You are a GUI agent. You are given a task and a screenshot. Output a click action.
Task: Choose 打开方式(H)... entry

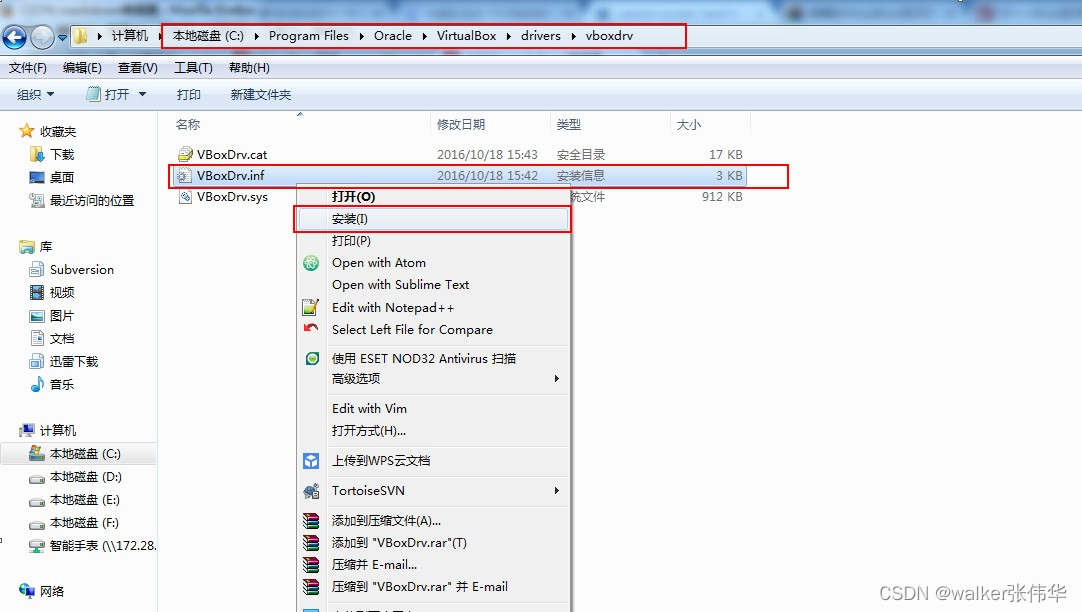[x=368, y=431]
